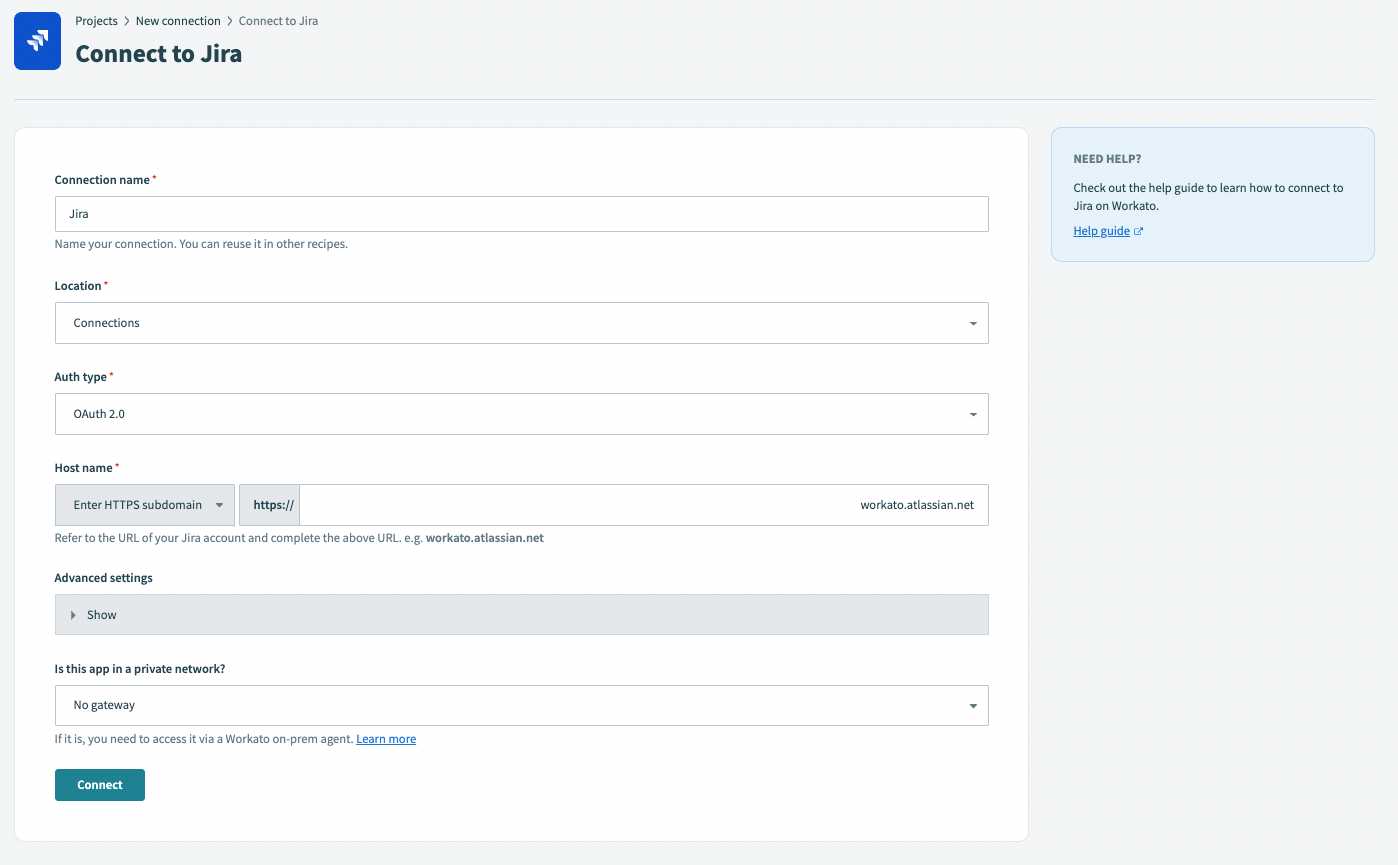Click the Learn more link about on-prem agents

point(386,738)
